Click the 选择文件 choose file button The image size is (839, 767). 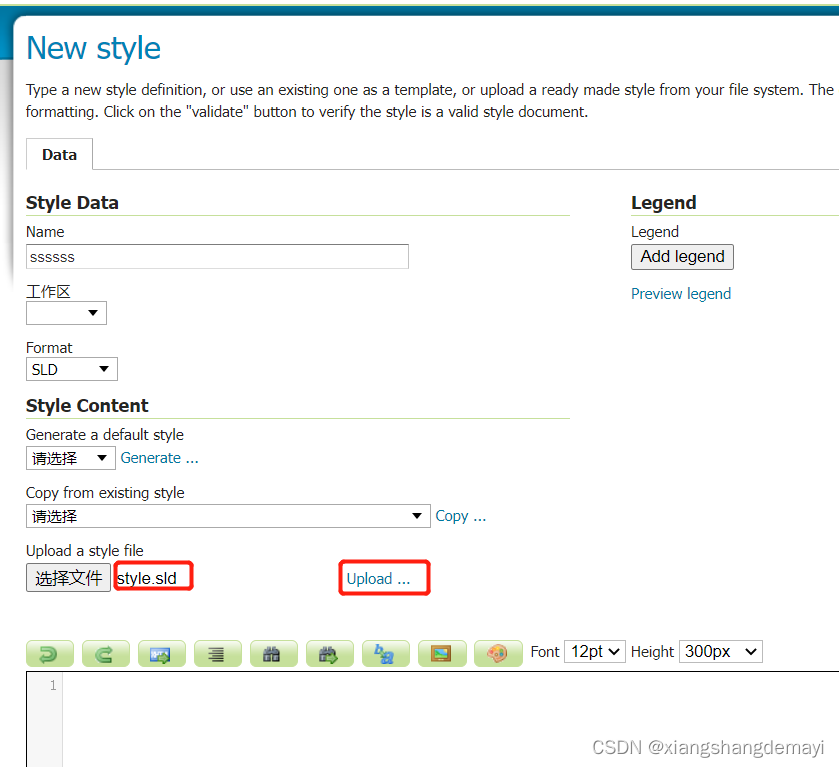click(x=68, y=578)
